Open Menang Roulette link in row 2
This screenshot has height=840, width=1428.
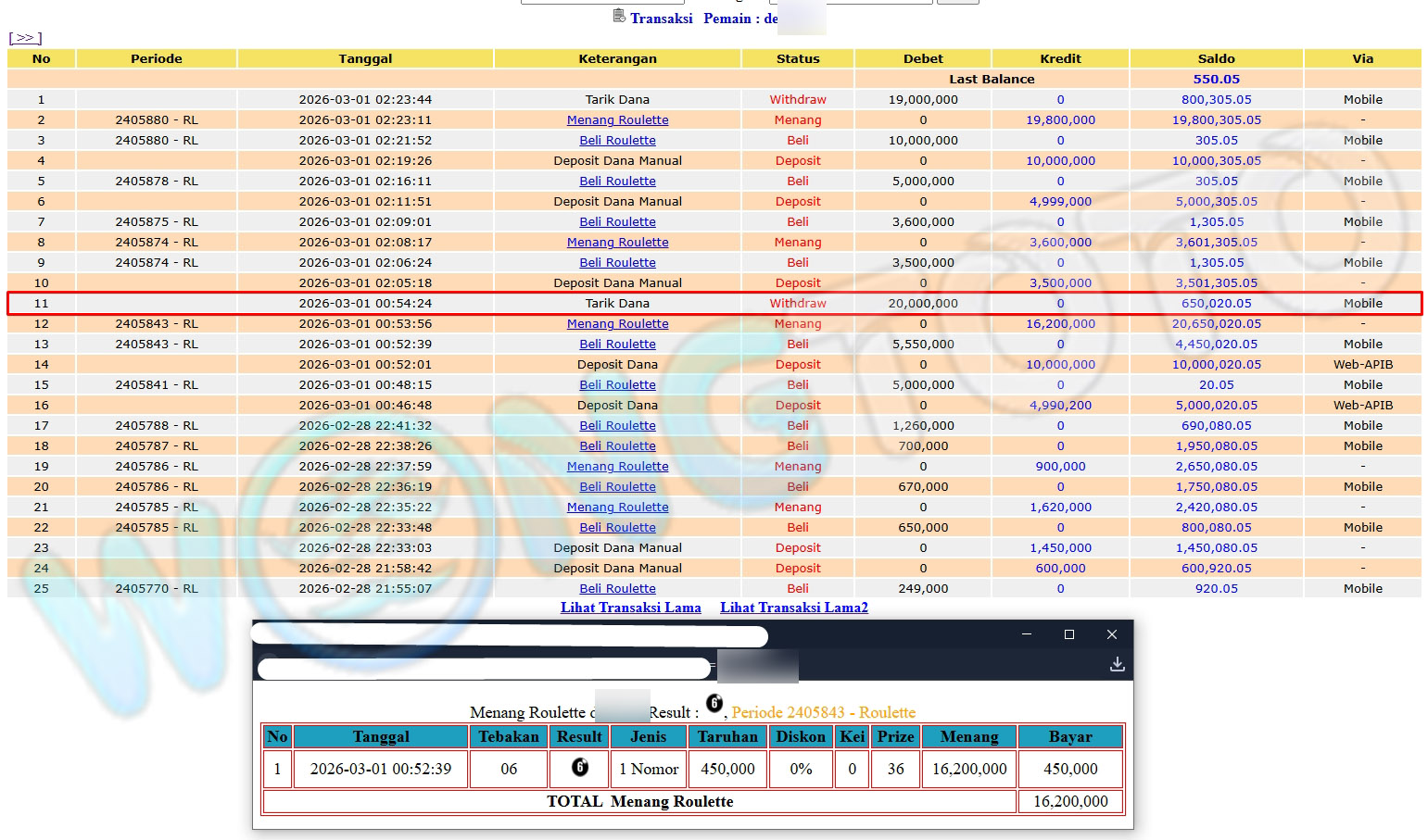click(617, 120)
